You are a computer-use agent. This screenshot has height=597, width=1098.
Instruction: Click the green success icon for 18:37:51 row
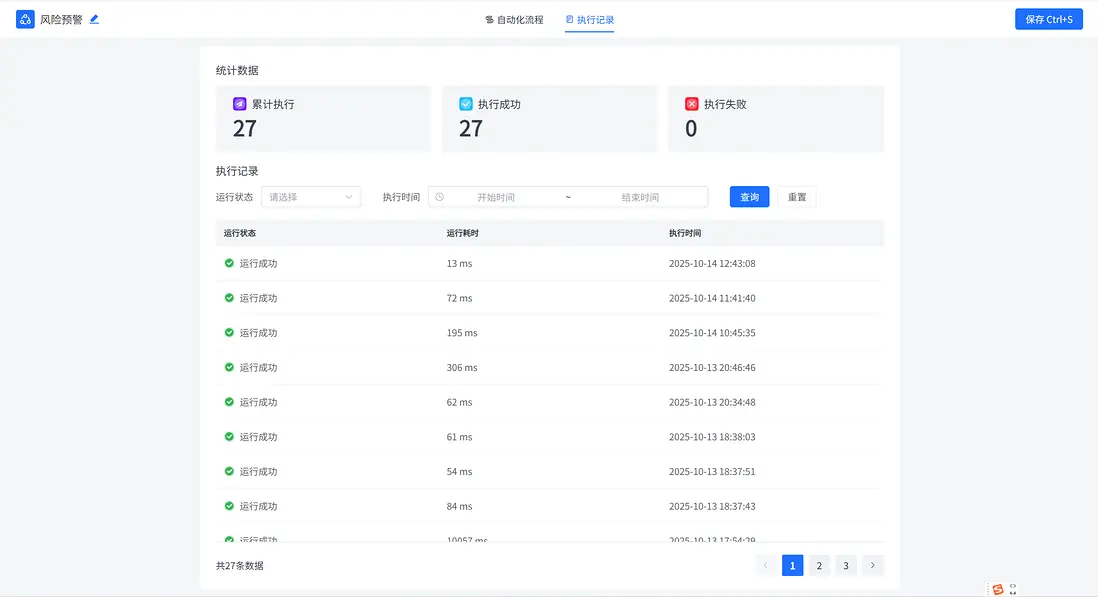(229, 471)
